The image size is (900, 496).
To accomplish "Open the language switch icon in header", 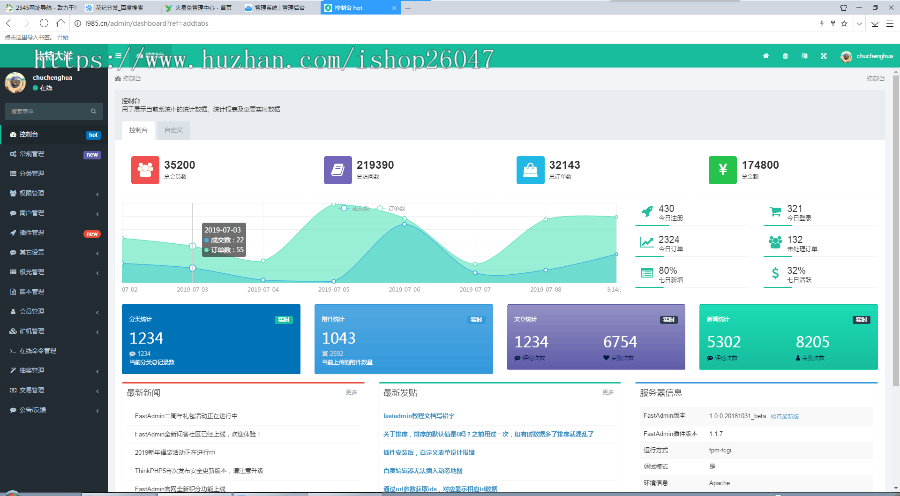I will coord(805,56).
